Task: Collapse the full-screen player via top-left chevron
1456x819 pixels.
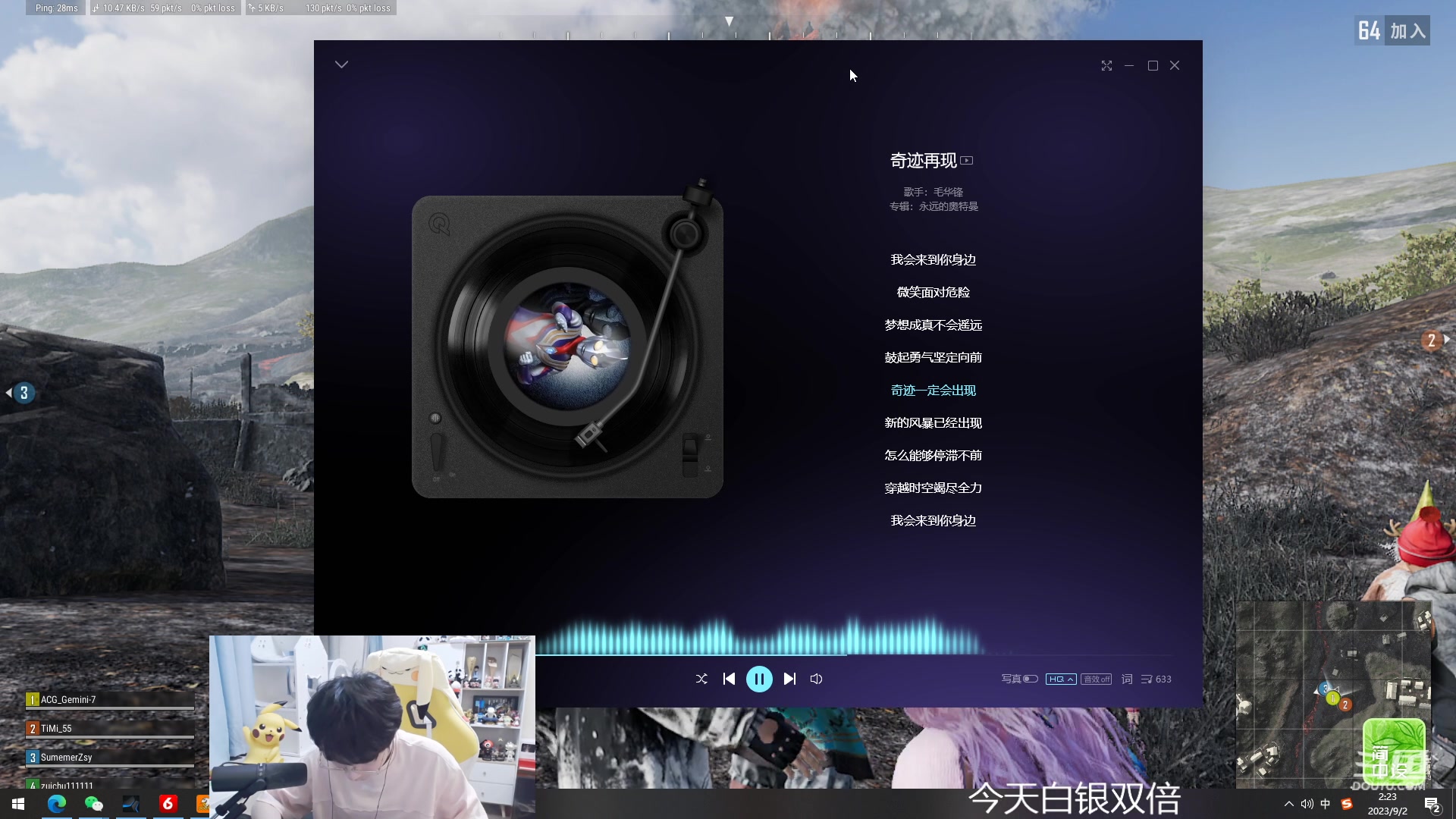Action: (x=341, y=64)
